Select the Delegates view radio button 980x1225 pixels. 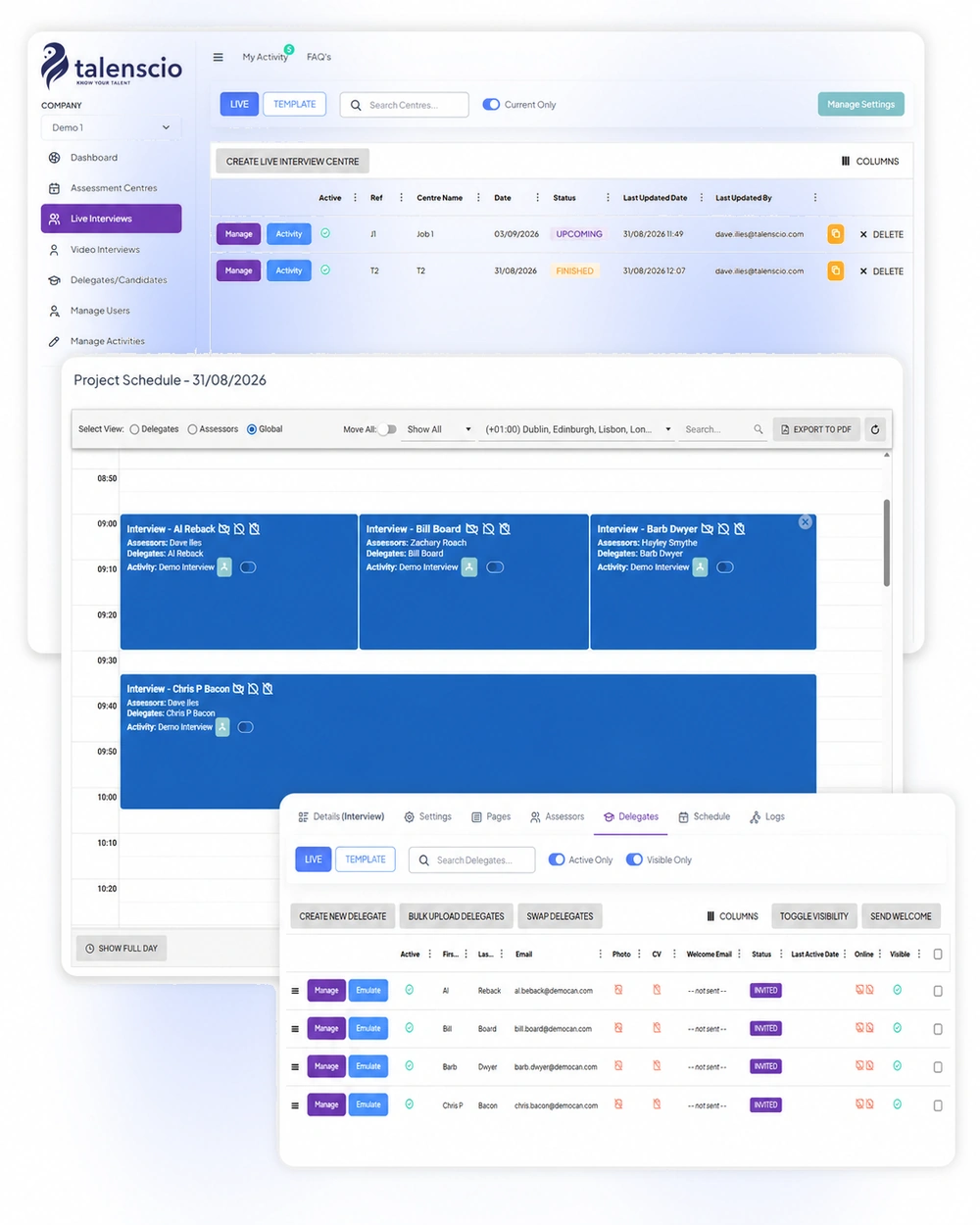[134, 429]
